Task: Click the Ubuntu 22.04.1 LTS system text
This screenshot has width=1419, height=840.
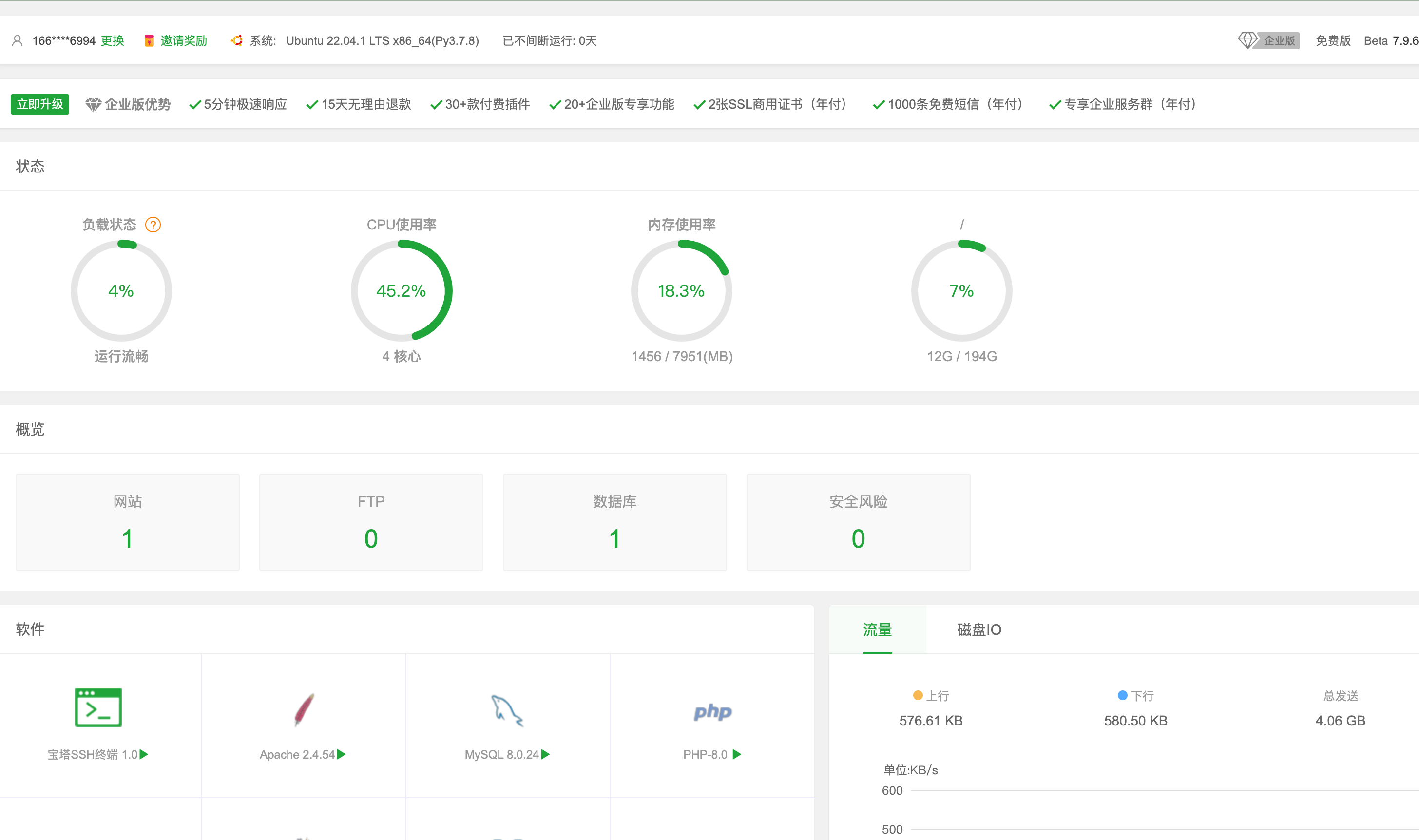Action: click(382, 41)
